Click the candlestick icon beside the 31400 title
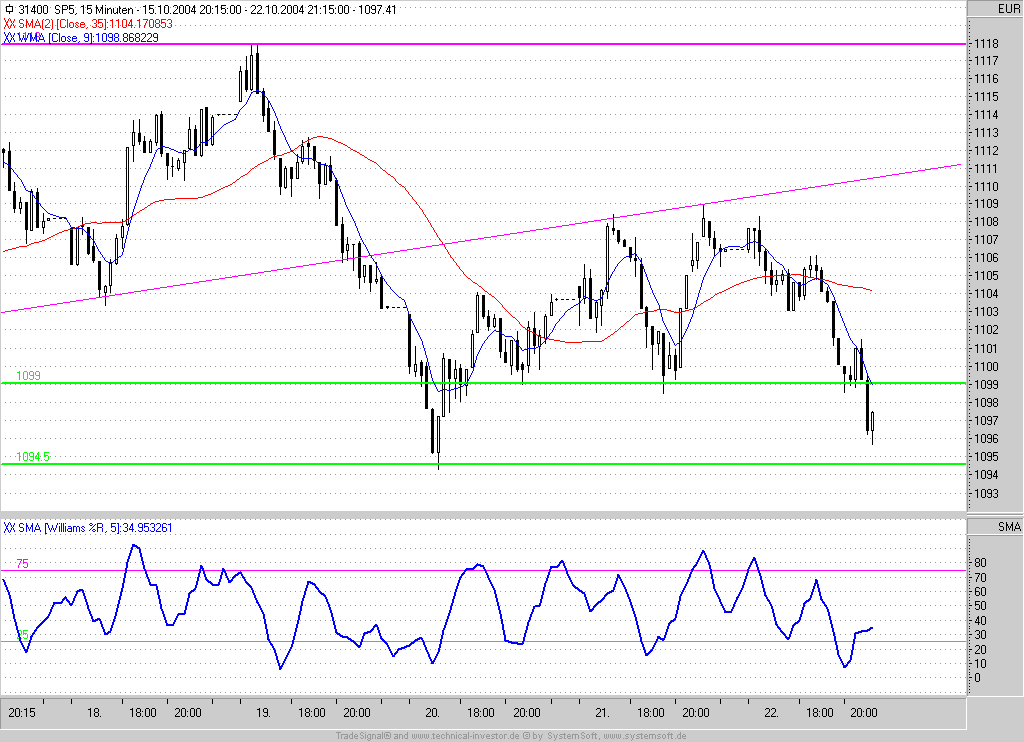1024x742 pixels. coord(9,10)
